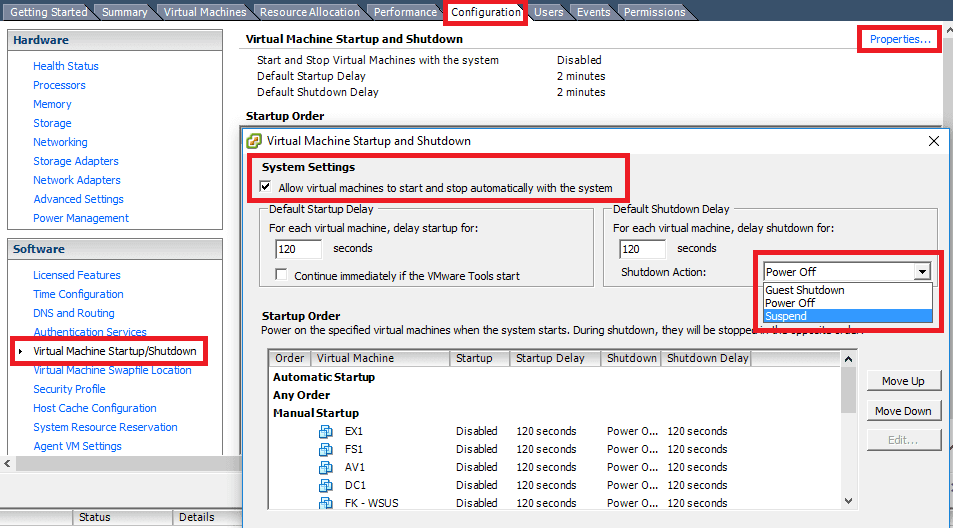Open the Users tab
Screen dimensions: 953x528
click(x=548, y=12)
